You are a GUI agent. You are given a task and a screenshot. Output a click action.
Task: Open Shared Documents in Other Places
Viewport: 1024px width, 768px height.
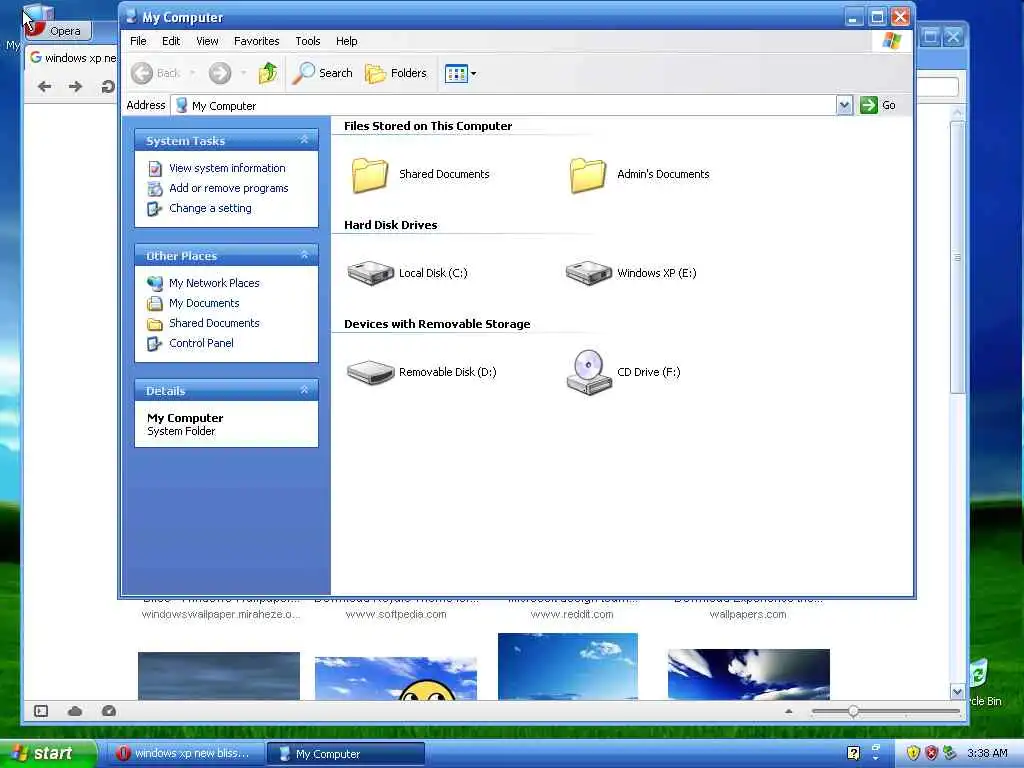tap(214, 323)
